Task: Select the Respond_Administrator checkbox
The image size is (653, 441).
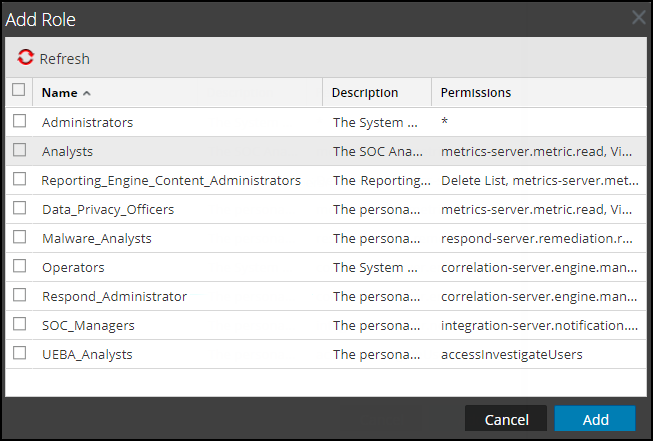Action: click(x=19, y=296)
